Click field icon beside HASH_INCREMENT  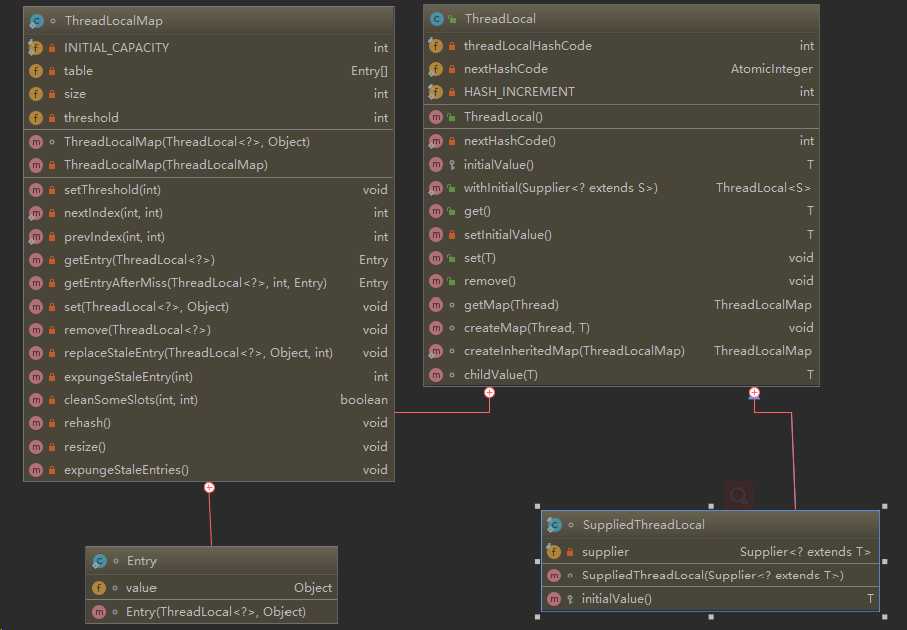coord(436,92)
